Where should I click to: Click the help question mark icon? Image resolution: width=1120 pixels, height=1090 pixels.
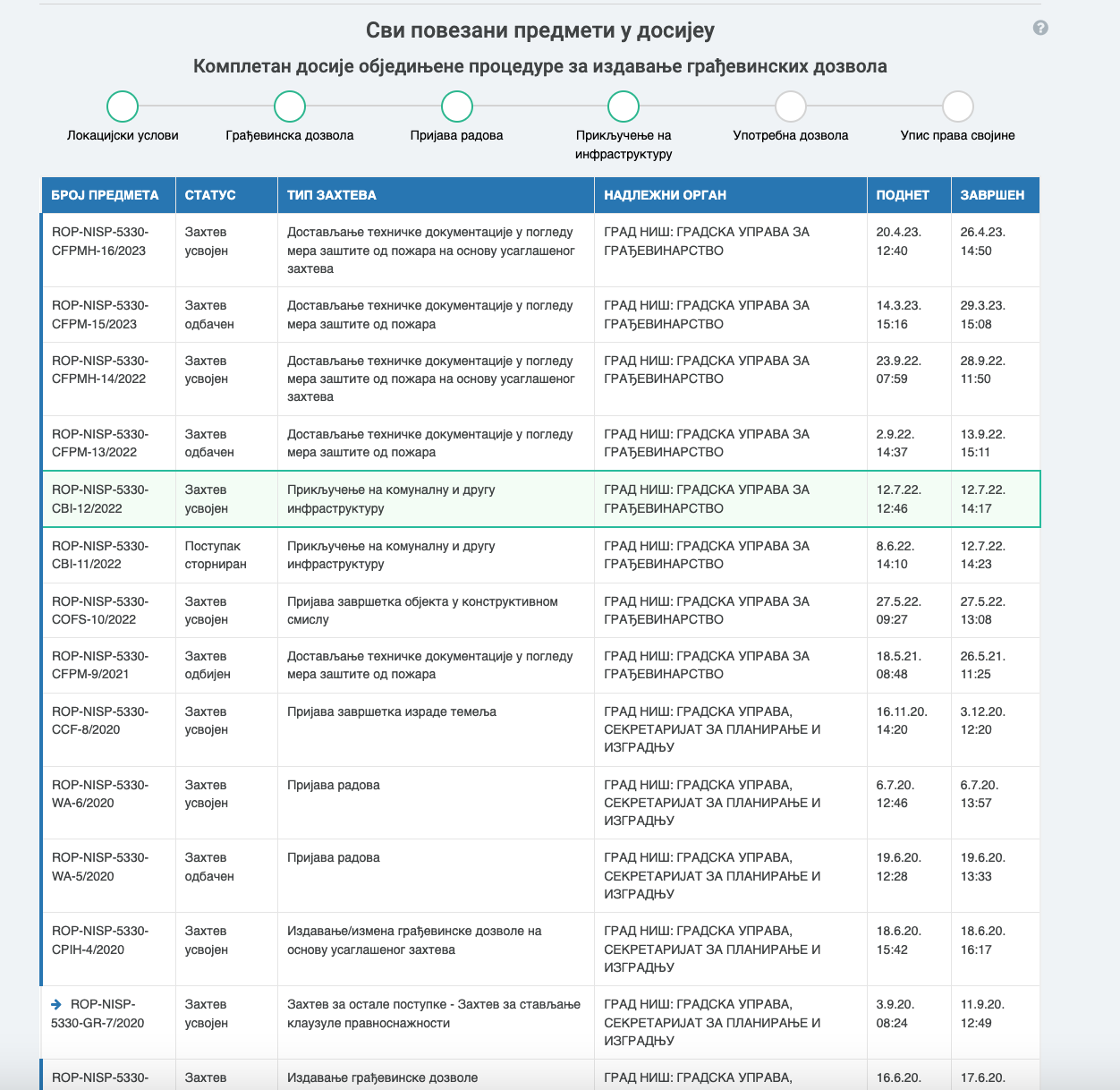pos(1039,28)
